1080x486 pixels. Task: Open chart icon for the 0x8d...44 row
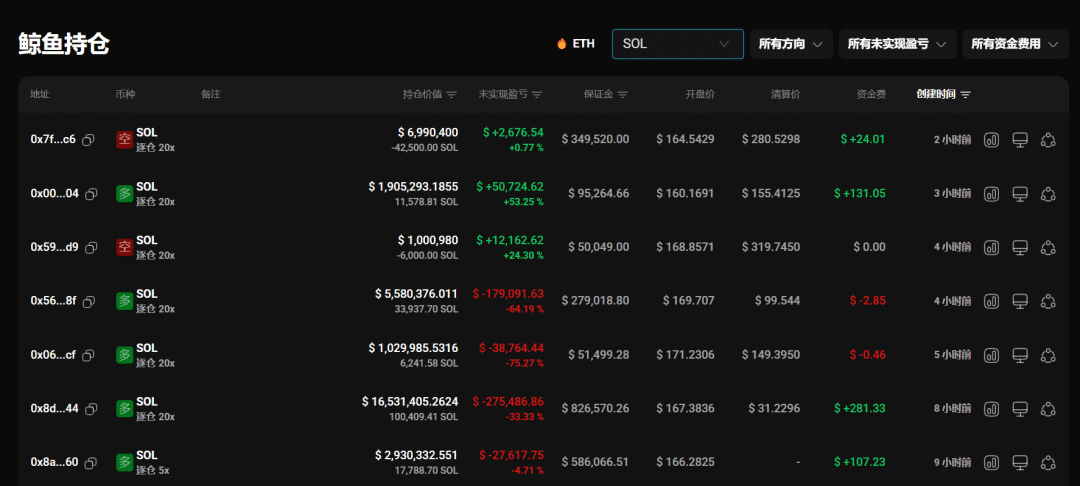992,409
